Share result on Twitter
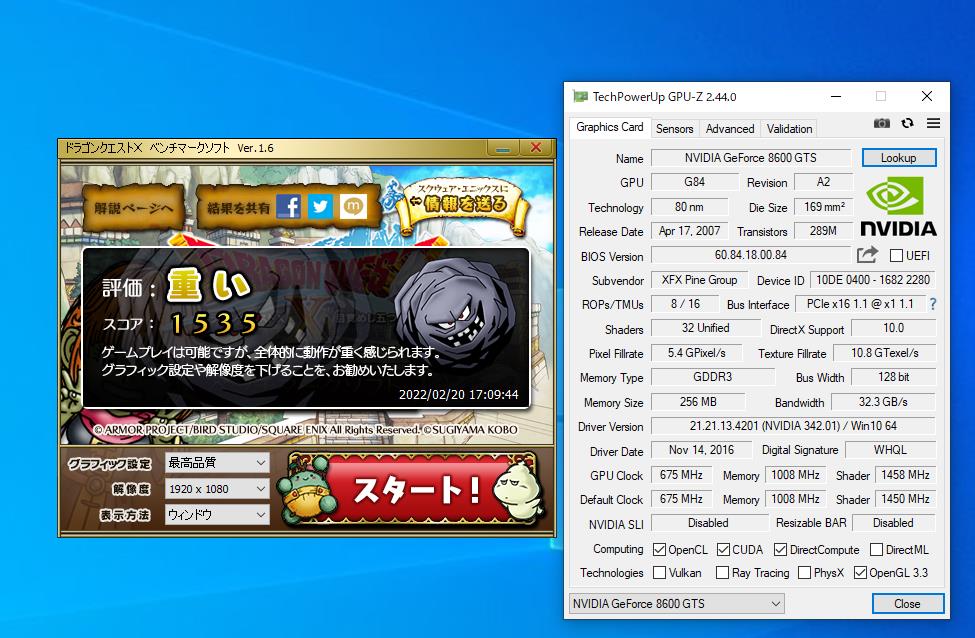This screenshot has width=975, height=638. click(x=320, y=206)
